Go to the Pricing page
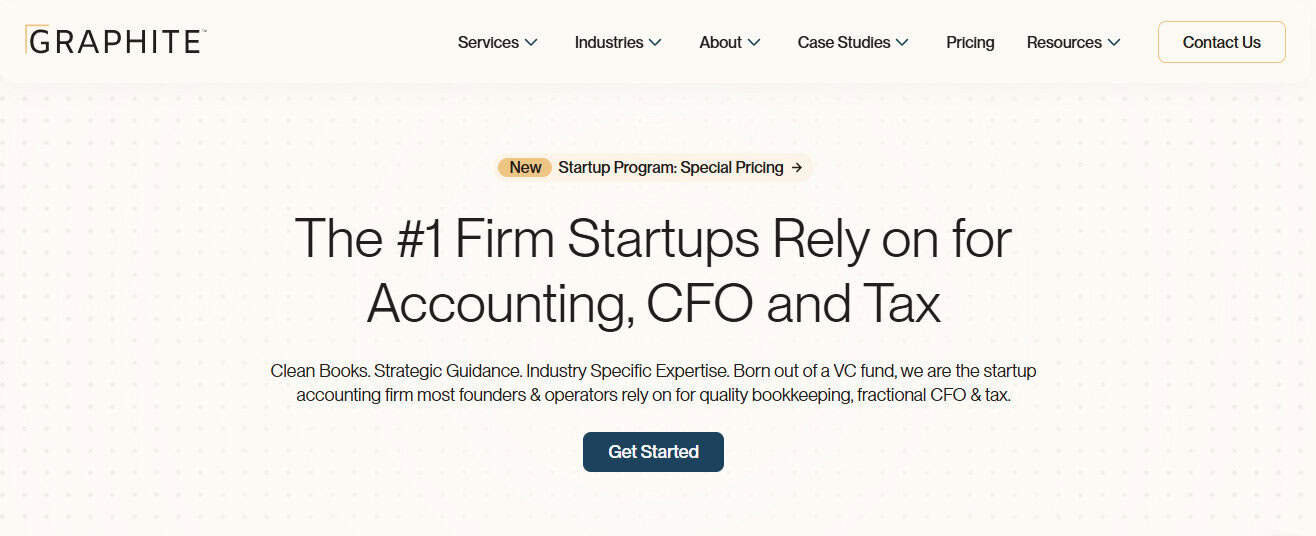 pyautogui.click(x=970, y=42)
